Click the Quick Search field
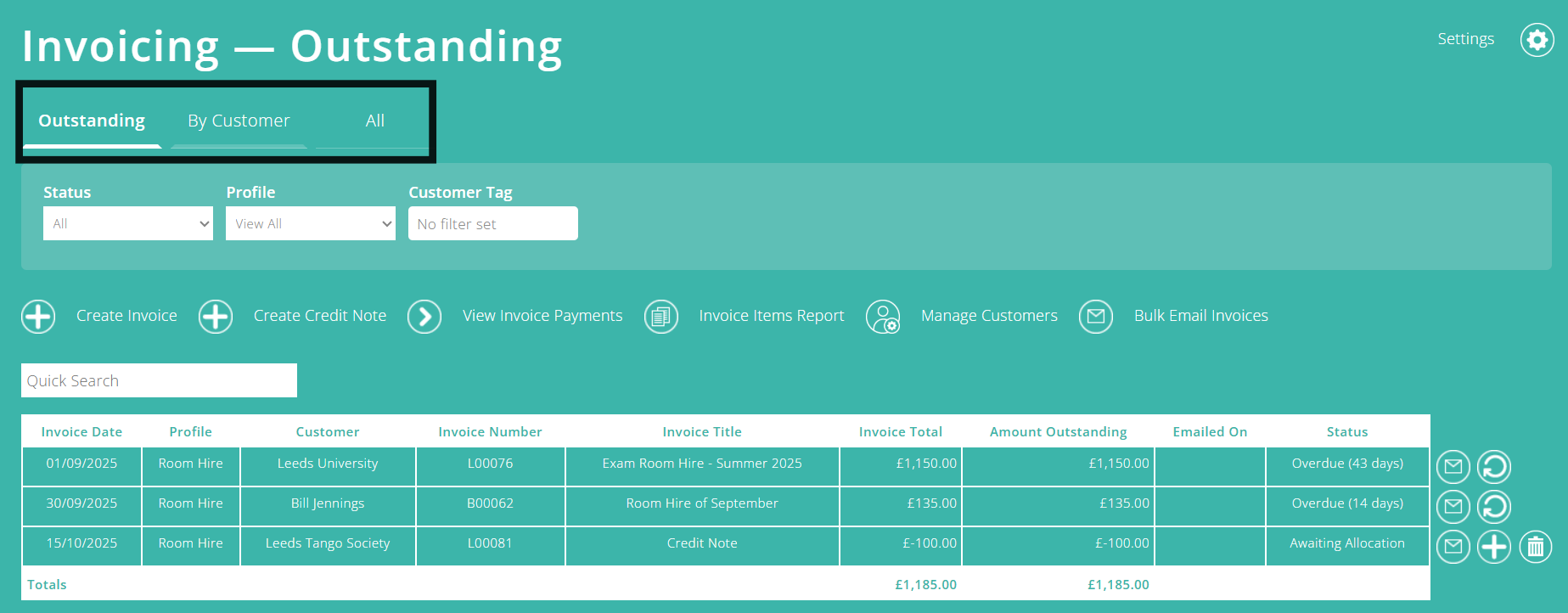Screen dimensions: 1568x613 click(x=159, y=380)
